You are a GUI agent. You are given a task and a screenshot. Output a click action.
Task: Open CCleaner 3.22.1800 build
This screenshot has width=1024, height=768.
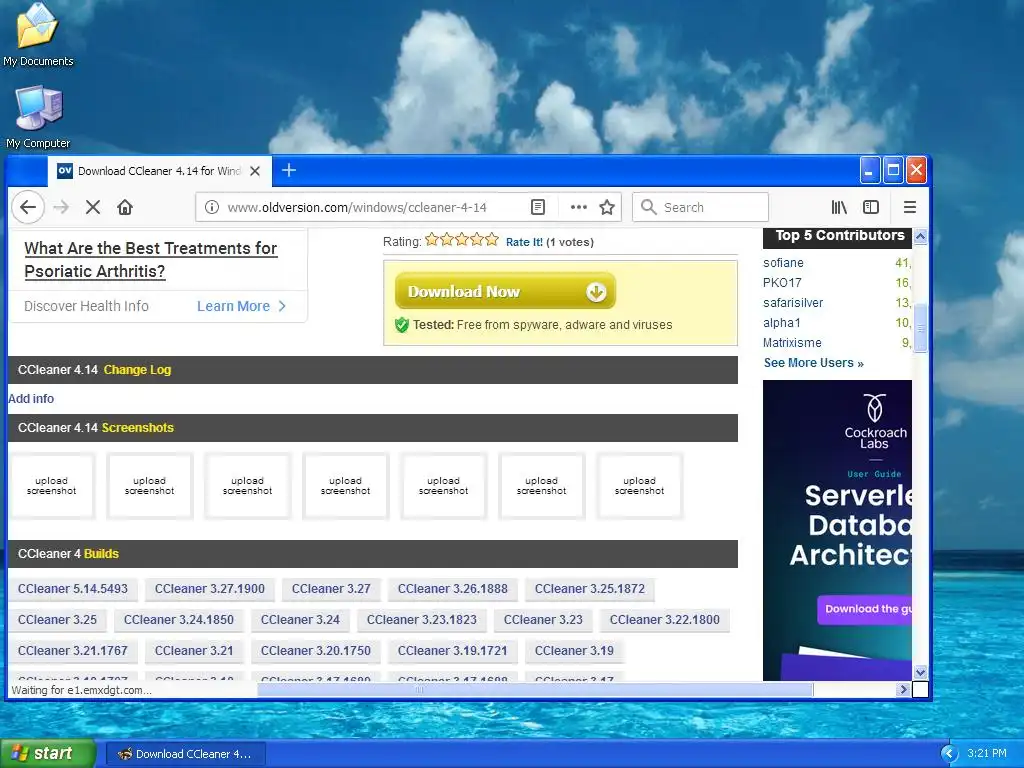[x=665, y=620]
